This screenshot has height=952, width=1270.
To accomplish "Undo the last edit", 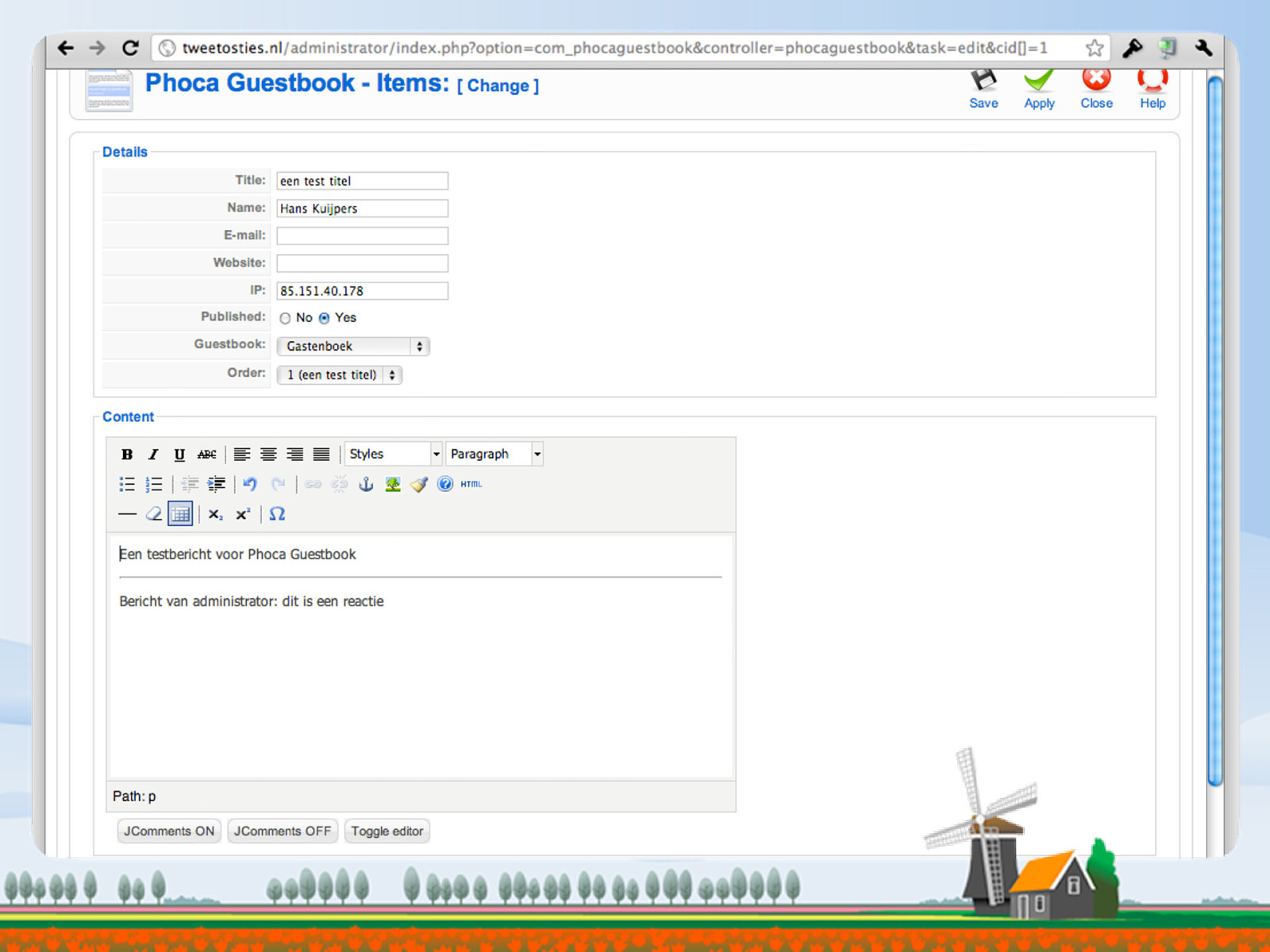I will (251, 484).
